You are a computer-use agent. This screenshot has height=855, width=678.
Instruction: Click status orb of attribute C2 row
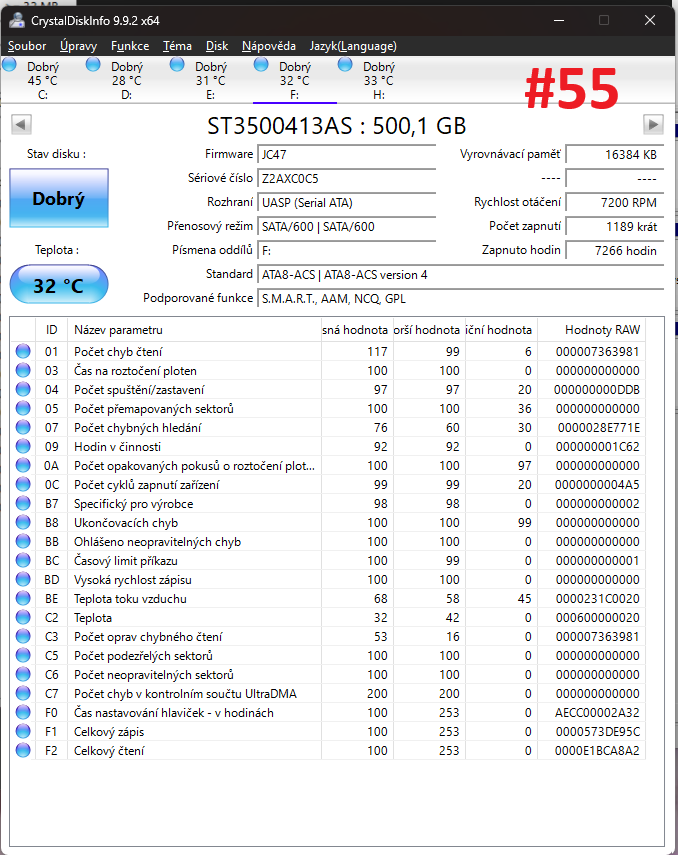click(x=23, y=617)
